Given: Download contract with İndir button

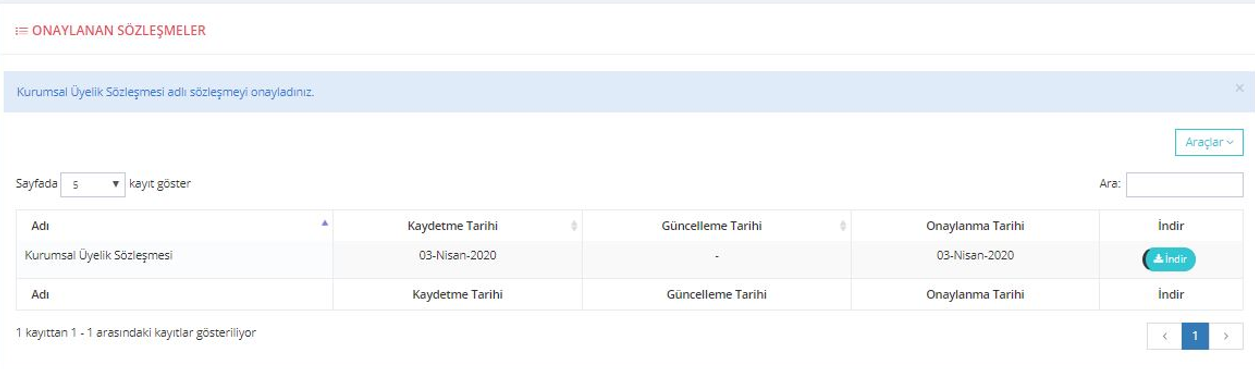Looking at the screenshot, I should 1170,258.
